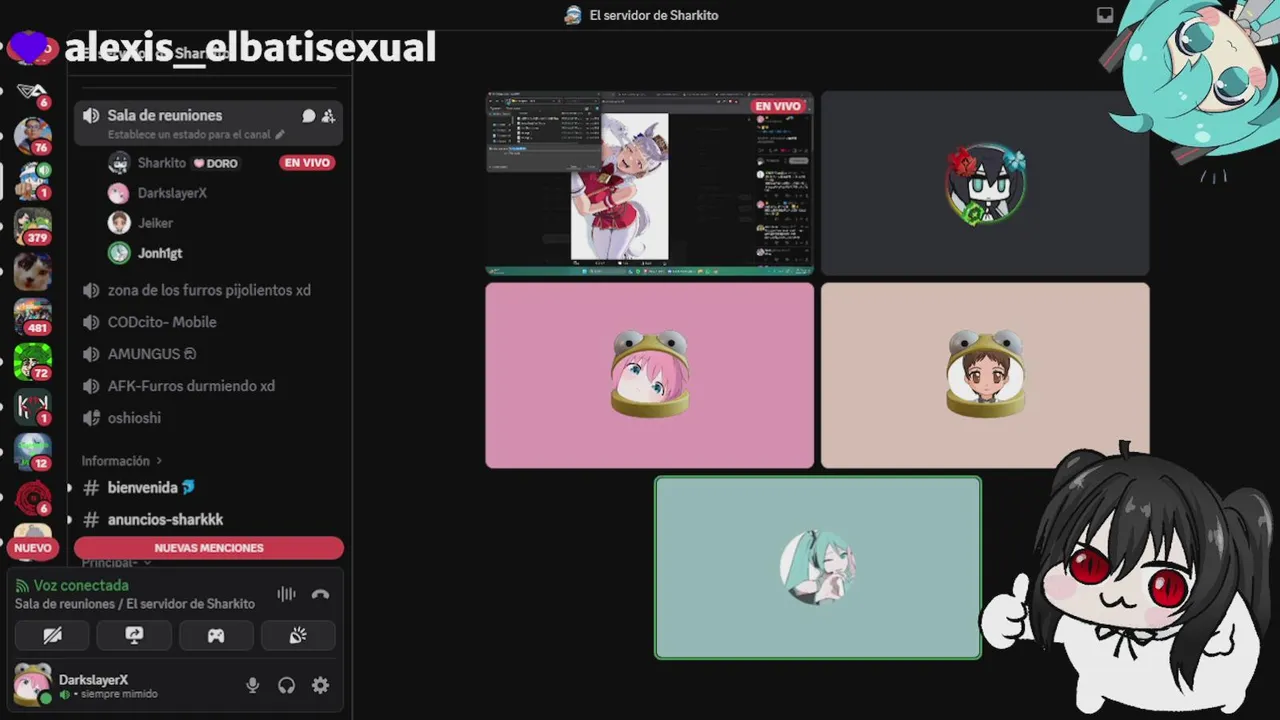
Task: Start an activity with the gamepad button
Action: [216, 635]
